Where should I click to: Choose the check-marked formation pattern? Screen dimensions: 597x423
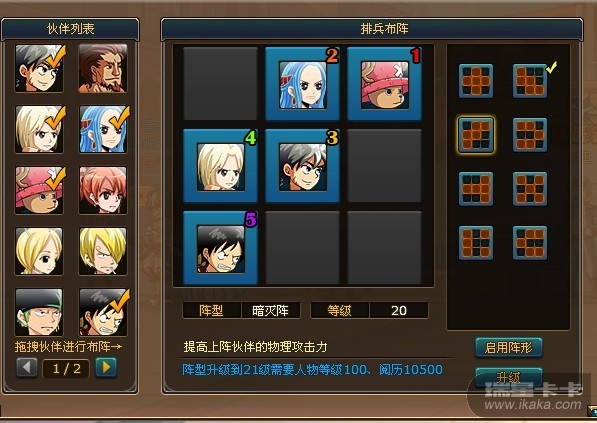pos(530,81)
